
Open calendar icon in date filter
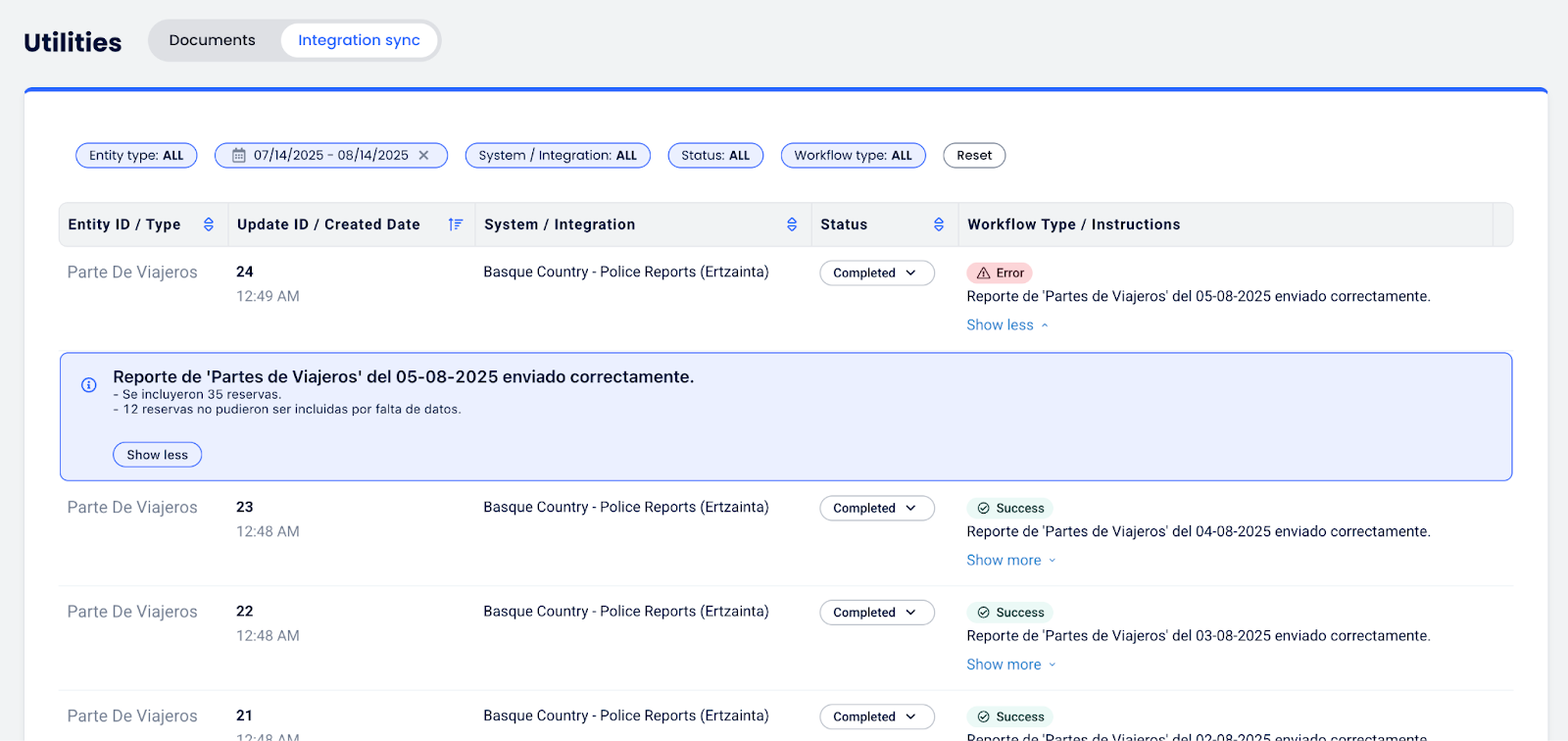[238, 155]
